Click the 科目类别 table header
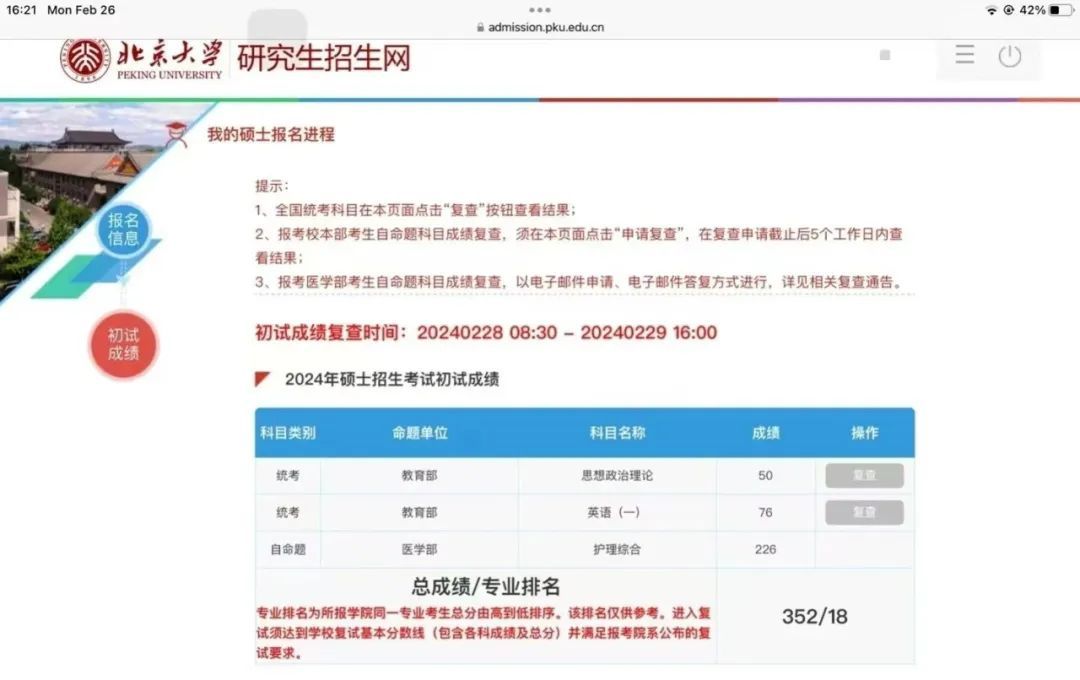 click(288, 433)
